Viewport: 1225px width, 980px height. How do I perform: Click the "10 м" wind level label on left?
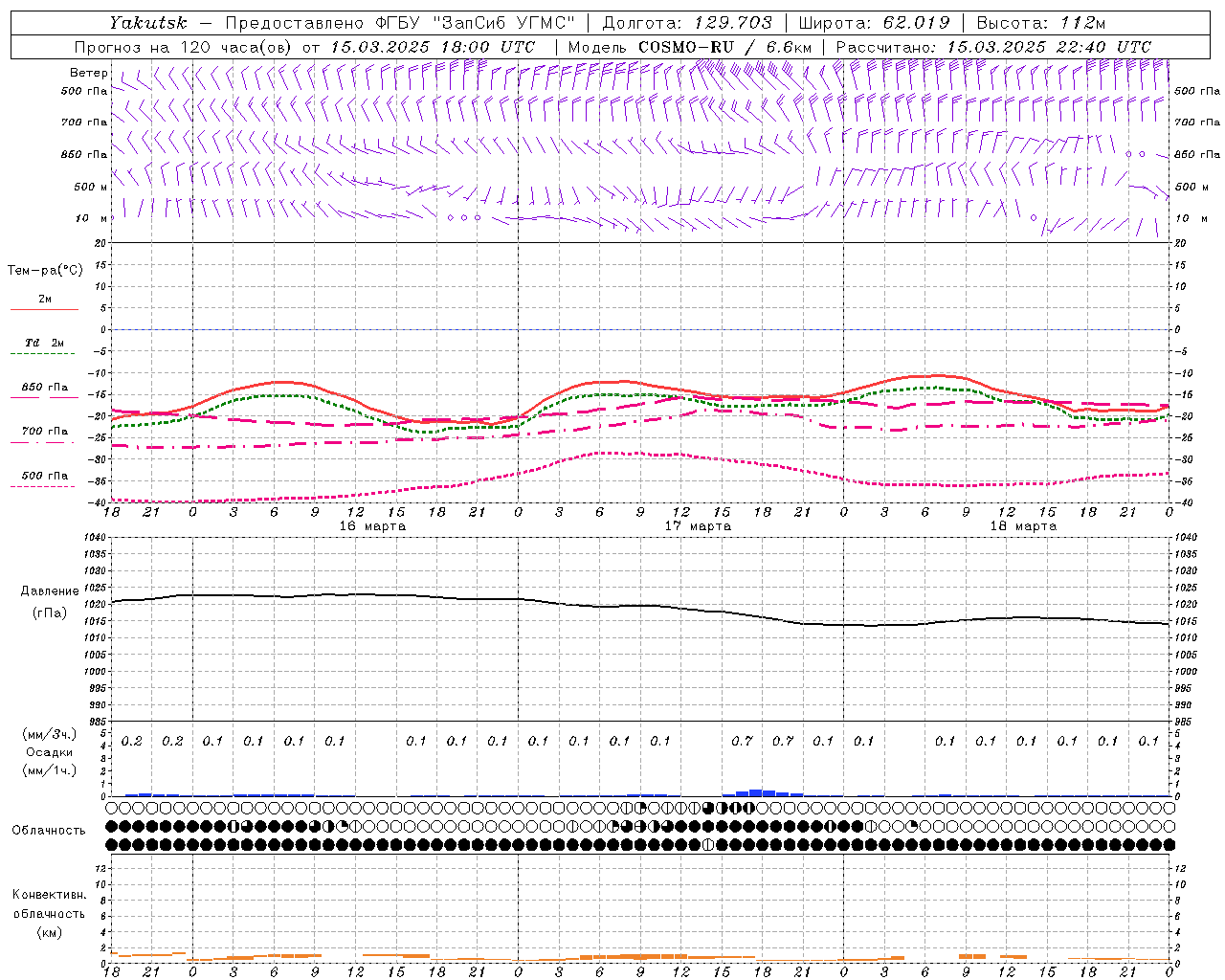(91, 218)
